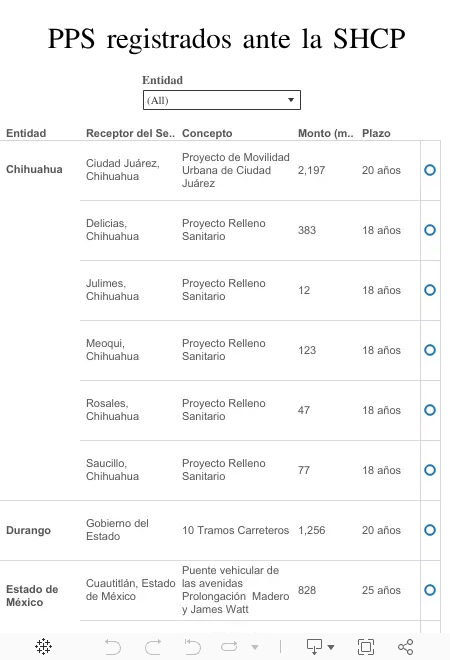Click the Plazo column header
This screenshot has height=660, width=450.
point(376,133)
